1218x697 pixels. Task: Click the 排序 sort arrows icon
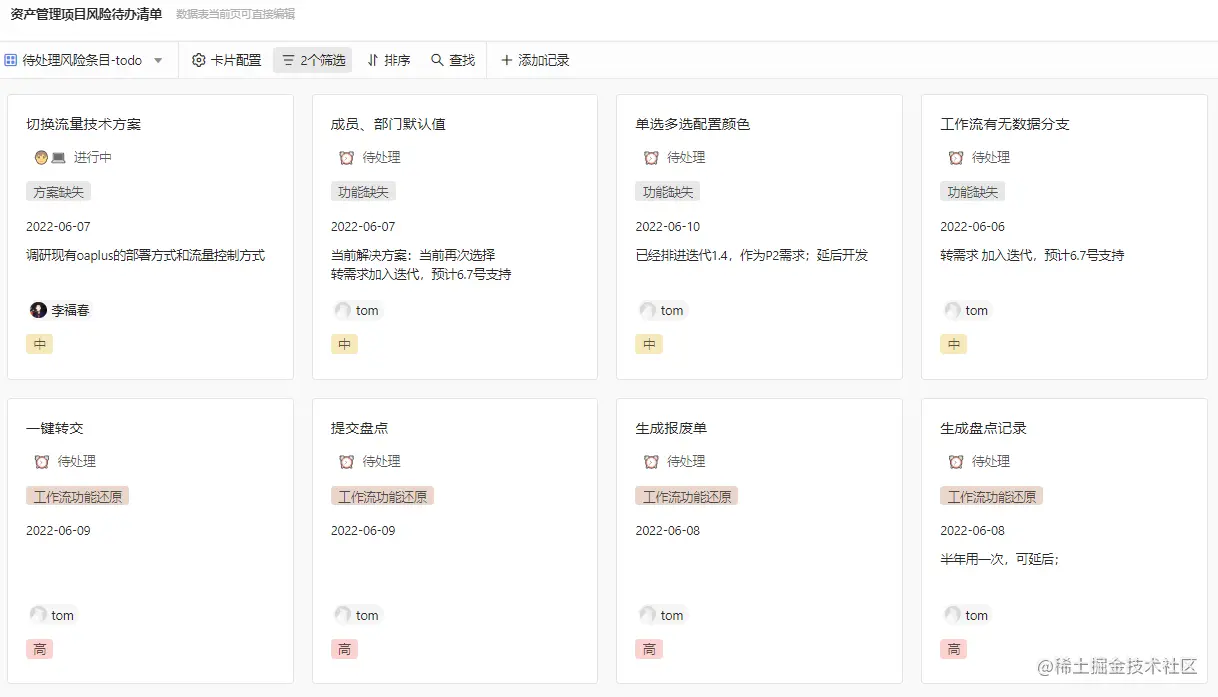pyautogui.click(x=372, y=60)
